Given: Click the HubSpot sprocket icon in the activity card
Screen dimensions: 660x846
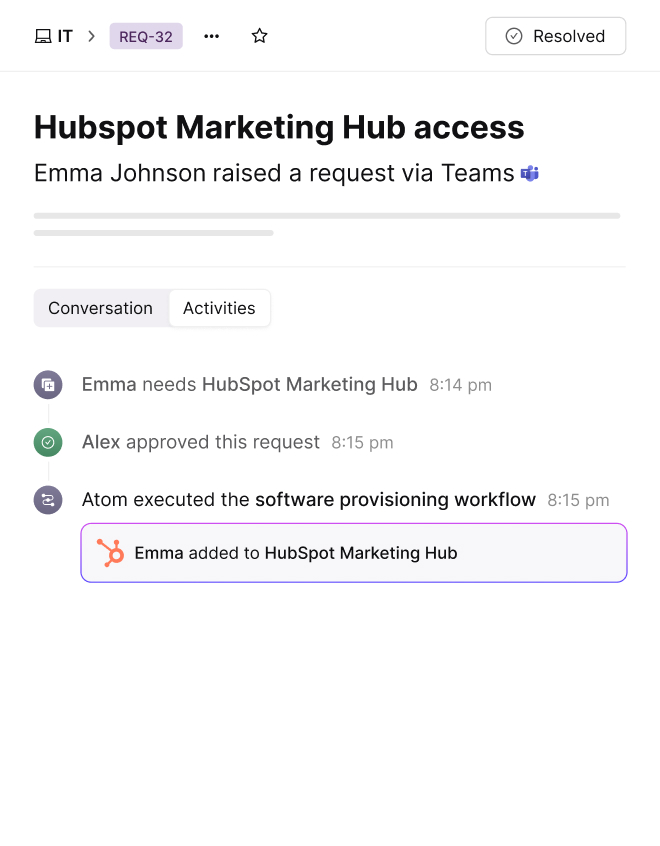Looking at the screenshot, I should pos(110,552).
